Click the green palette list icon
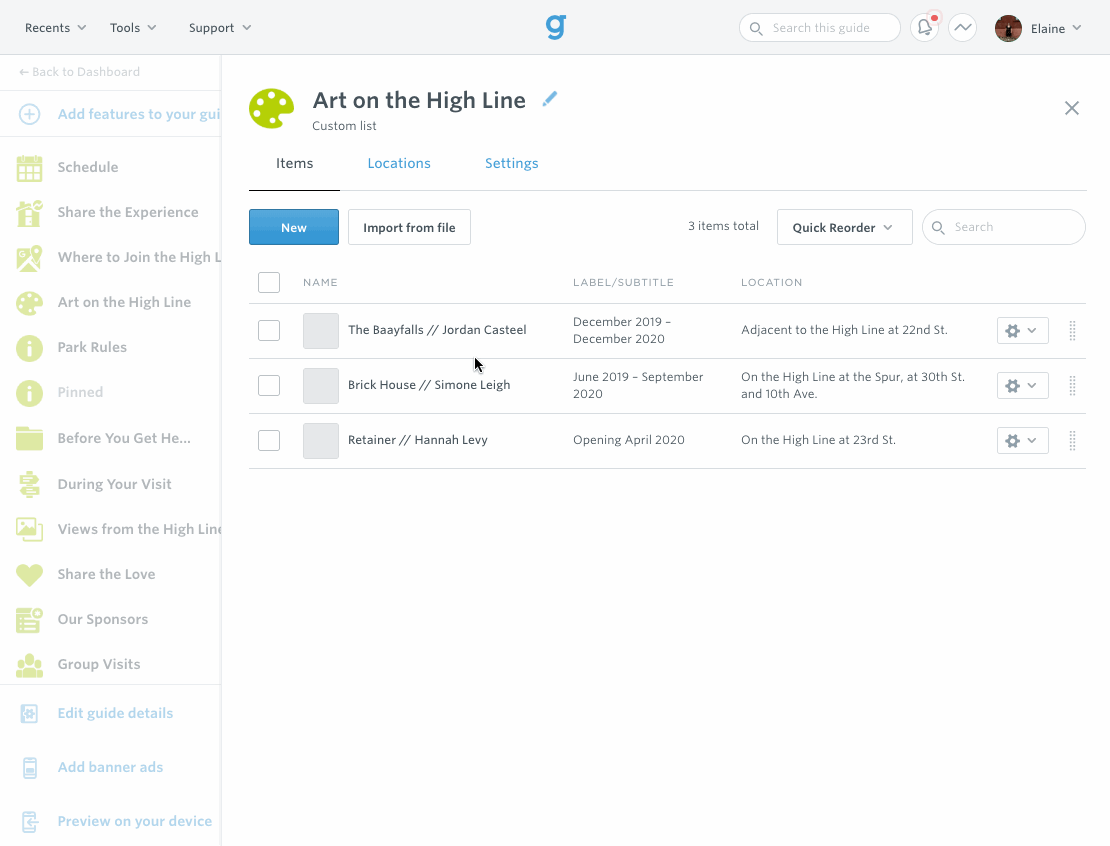Image resolution: width=1110 pixels, height=846 pixels. 272,109
